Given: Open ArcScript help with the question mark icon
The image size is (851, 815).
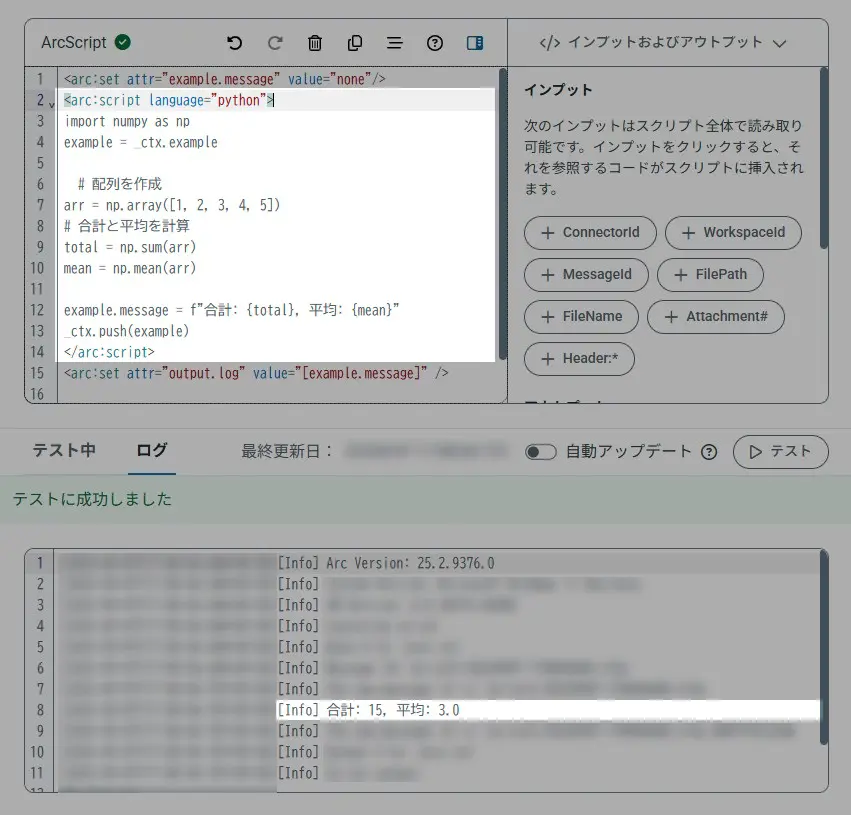Looking at the screenshot, I should coord(435,43).
